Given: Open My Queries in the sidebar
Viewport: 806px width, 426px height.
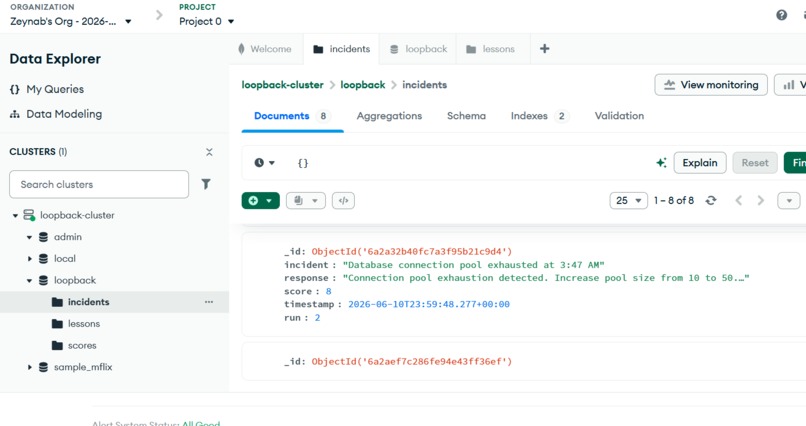Looking at the screenshot, I should (x=55, y=89).
